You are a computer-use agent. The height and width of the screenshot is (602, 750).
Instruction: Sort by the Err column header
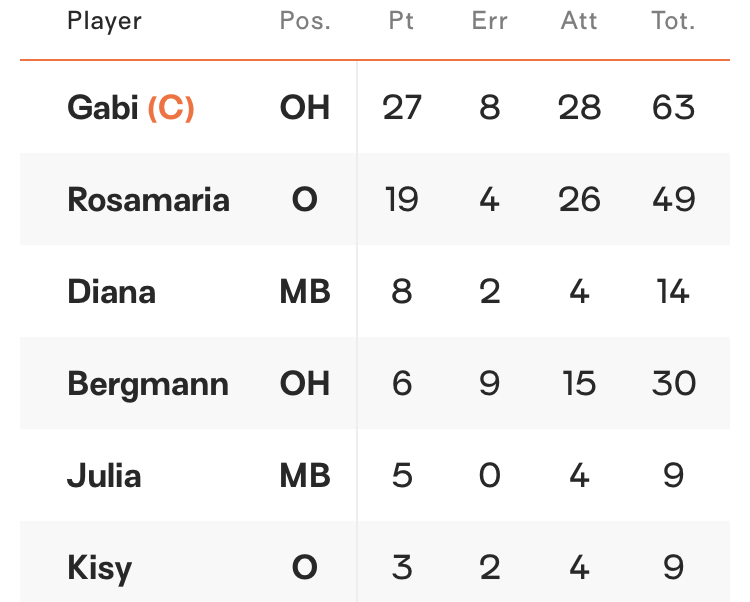pyautogui.click(x=489, y=21)
